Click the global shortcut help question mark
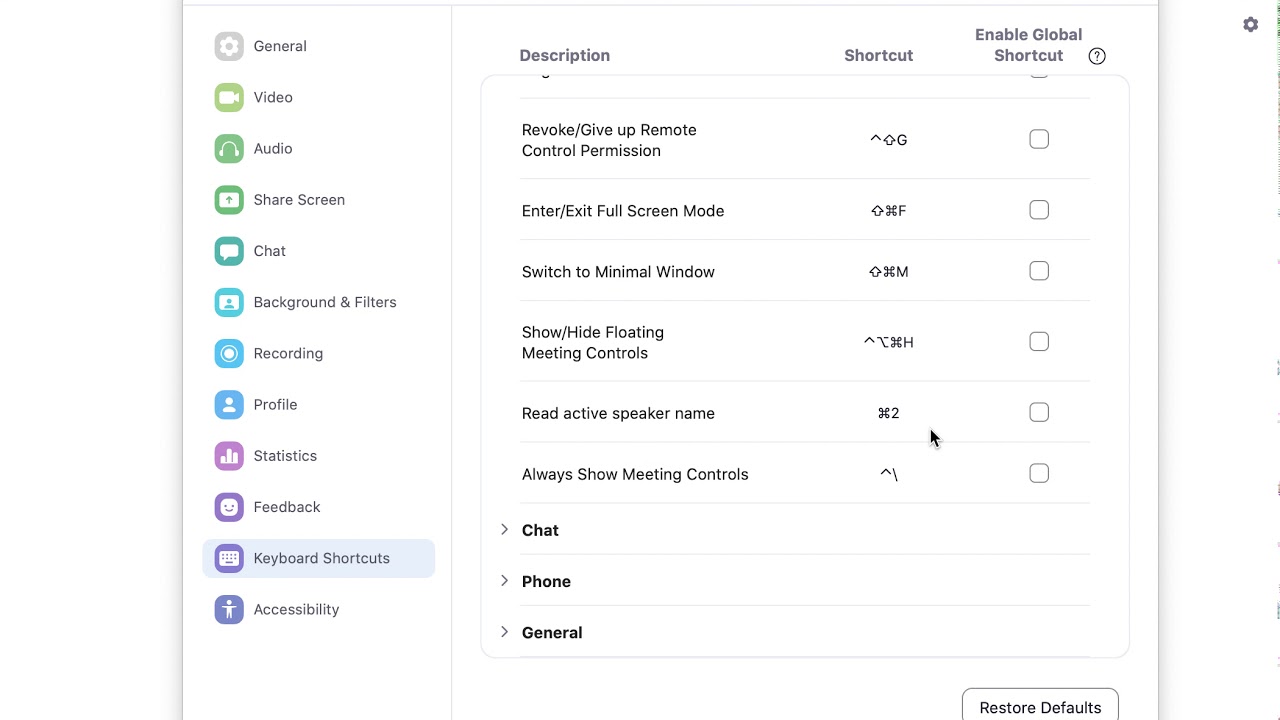1280x720 pixels. [x=1097, y=56]
